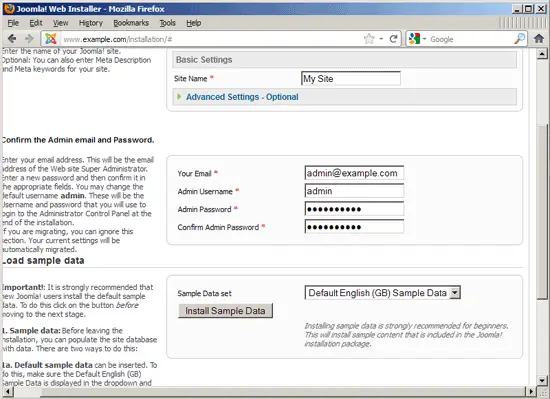Click the Google search engine icon
The image size is (550, 399).
(414, 39)
